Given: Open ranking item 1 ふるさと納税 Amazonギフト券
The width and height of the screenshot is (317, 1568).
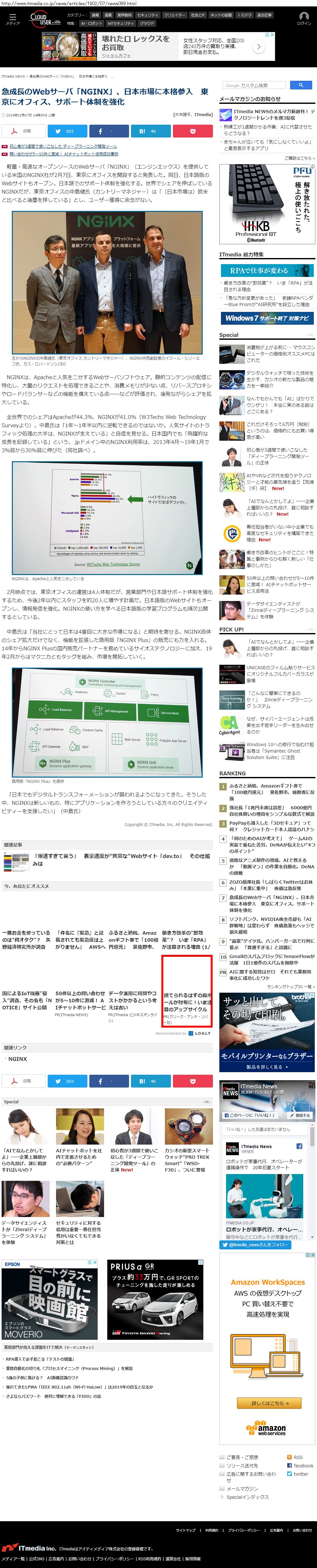Looking at the screenshot, I should [x=271, y=792].
